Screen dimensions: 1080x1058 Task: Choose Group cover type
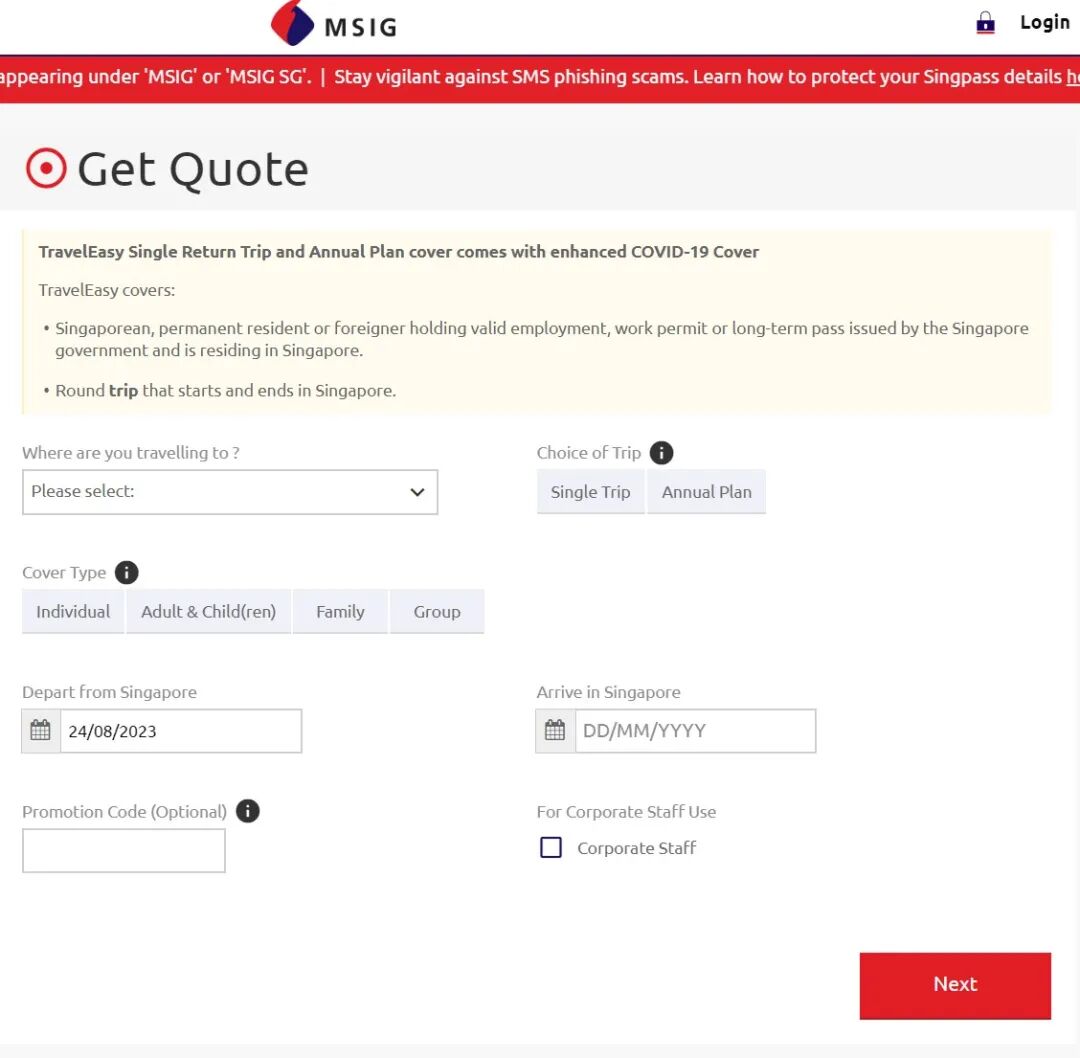(x=437, y=612)
